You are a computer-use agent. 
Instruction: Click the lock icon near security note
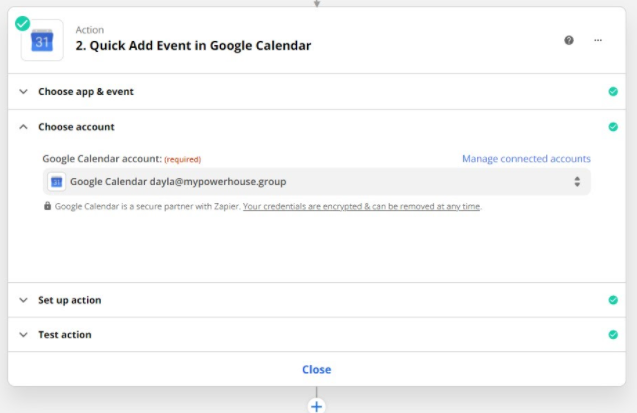click(x=47, y=206)
